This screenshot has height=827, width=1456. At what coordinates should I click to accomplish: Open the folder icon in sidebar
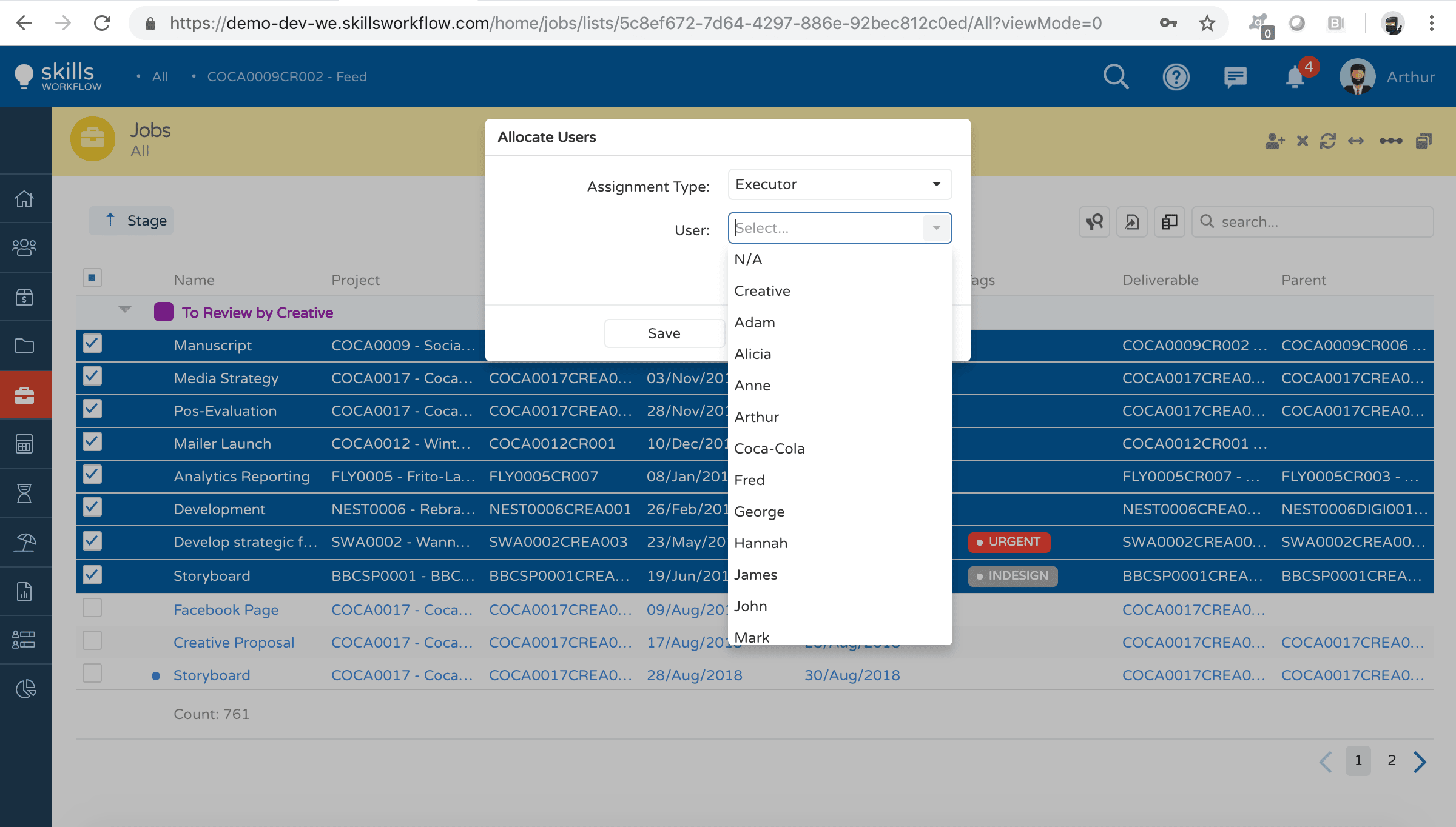[24, 346]
